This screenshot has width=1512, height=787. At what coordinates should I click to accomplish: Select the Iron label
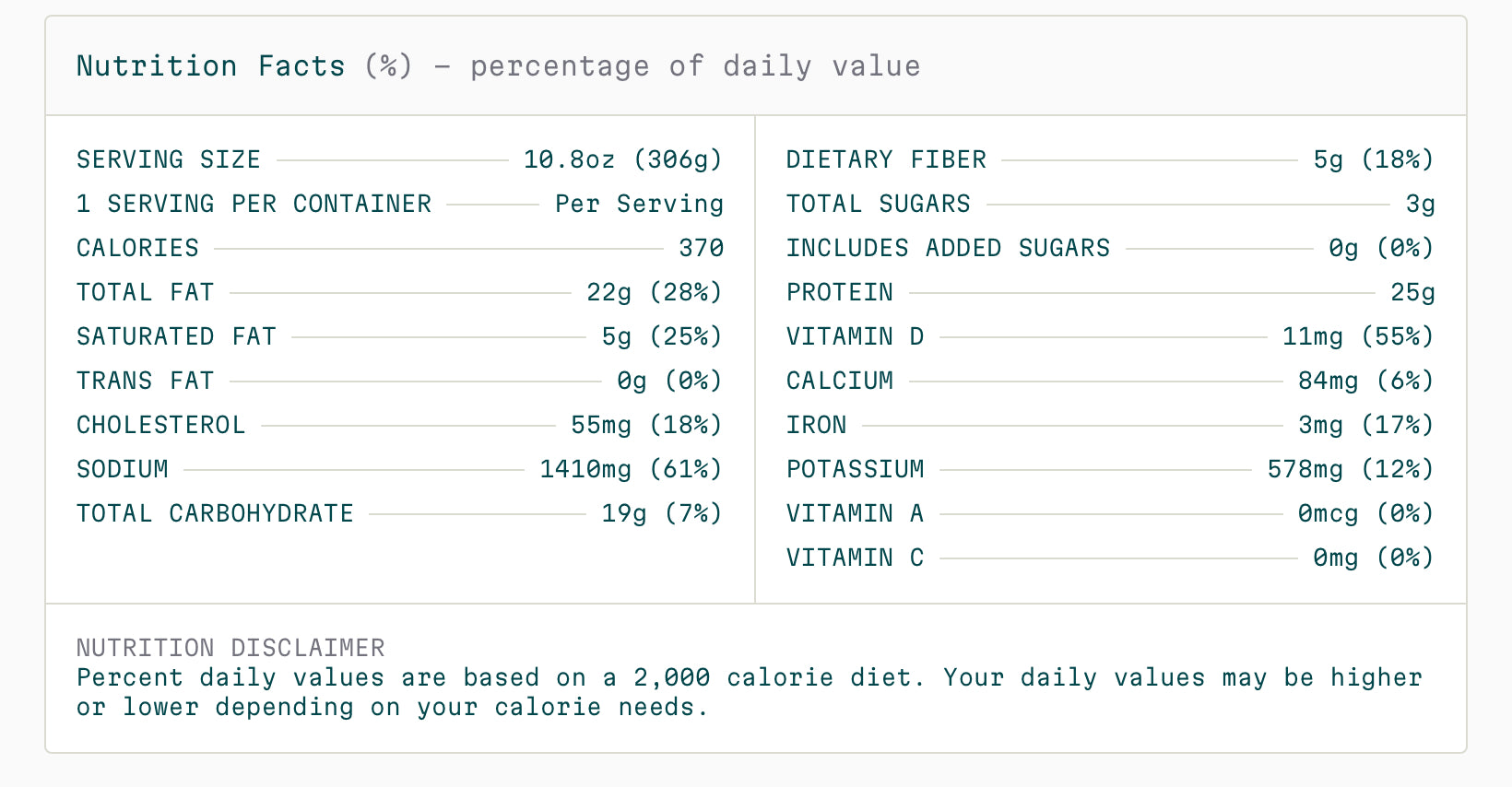(816, 425)
